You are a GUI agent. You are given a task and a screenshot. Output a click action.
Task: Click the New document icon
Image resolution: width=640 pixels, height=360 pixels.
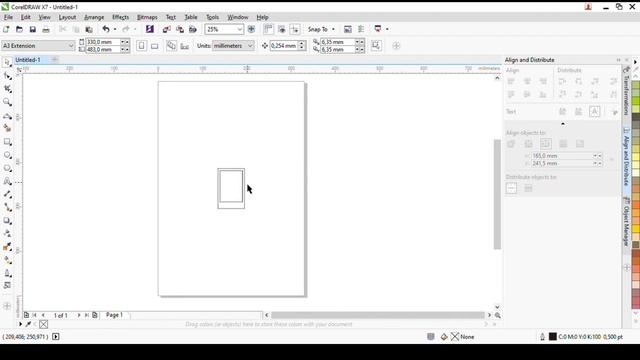click(x=6, y=29)
